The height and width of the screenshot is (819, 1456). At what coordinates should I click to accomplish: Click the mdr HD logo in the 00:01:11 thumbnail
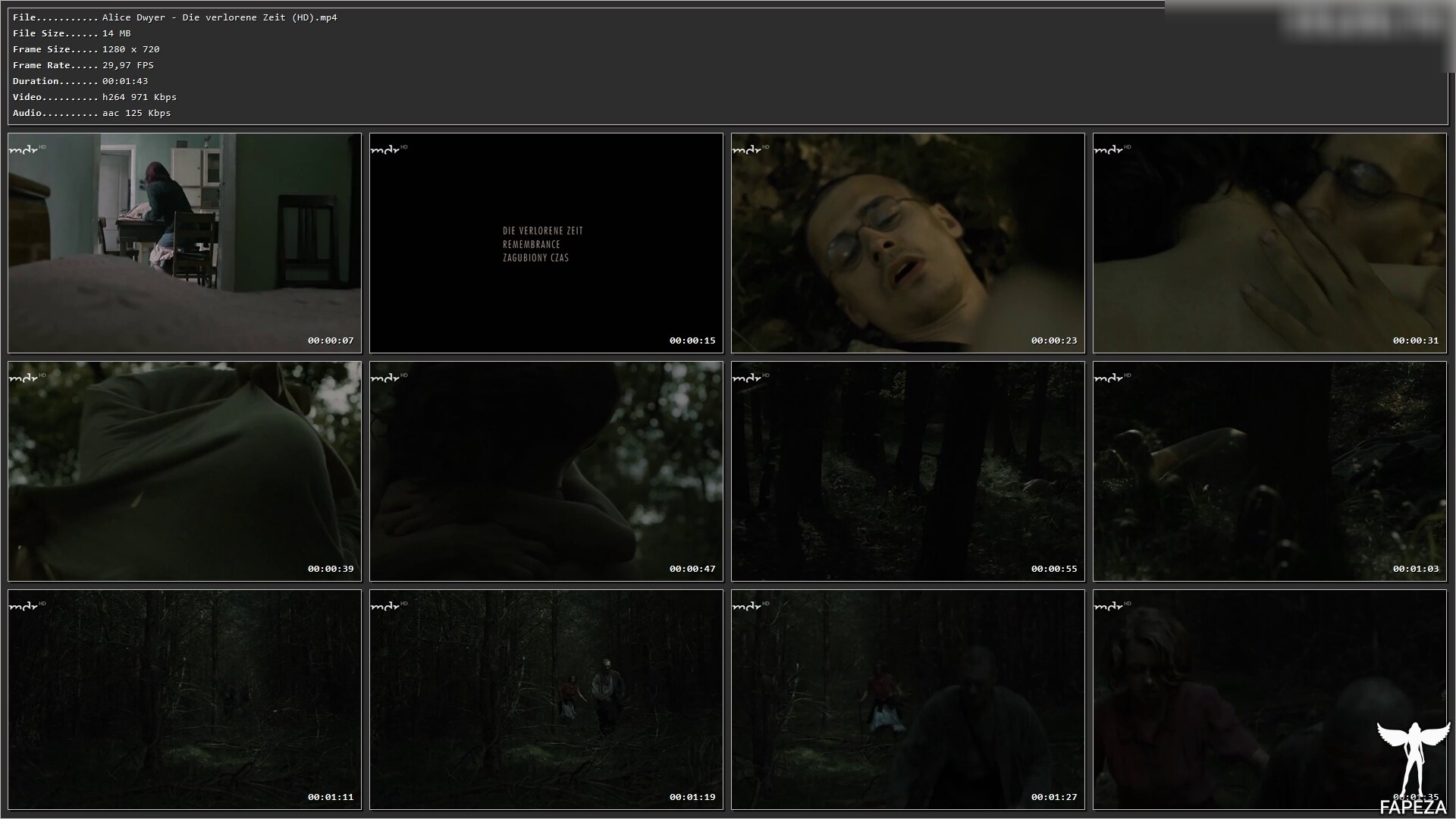(x=27, y=606)
